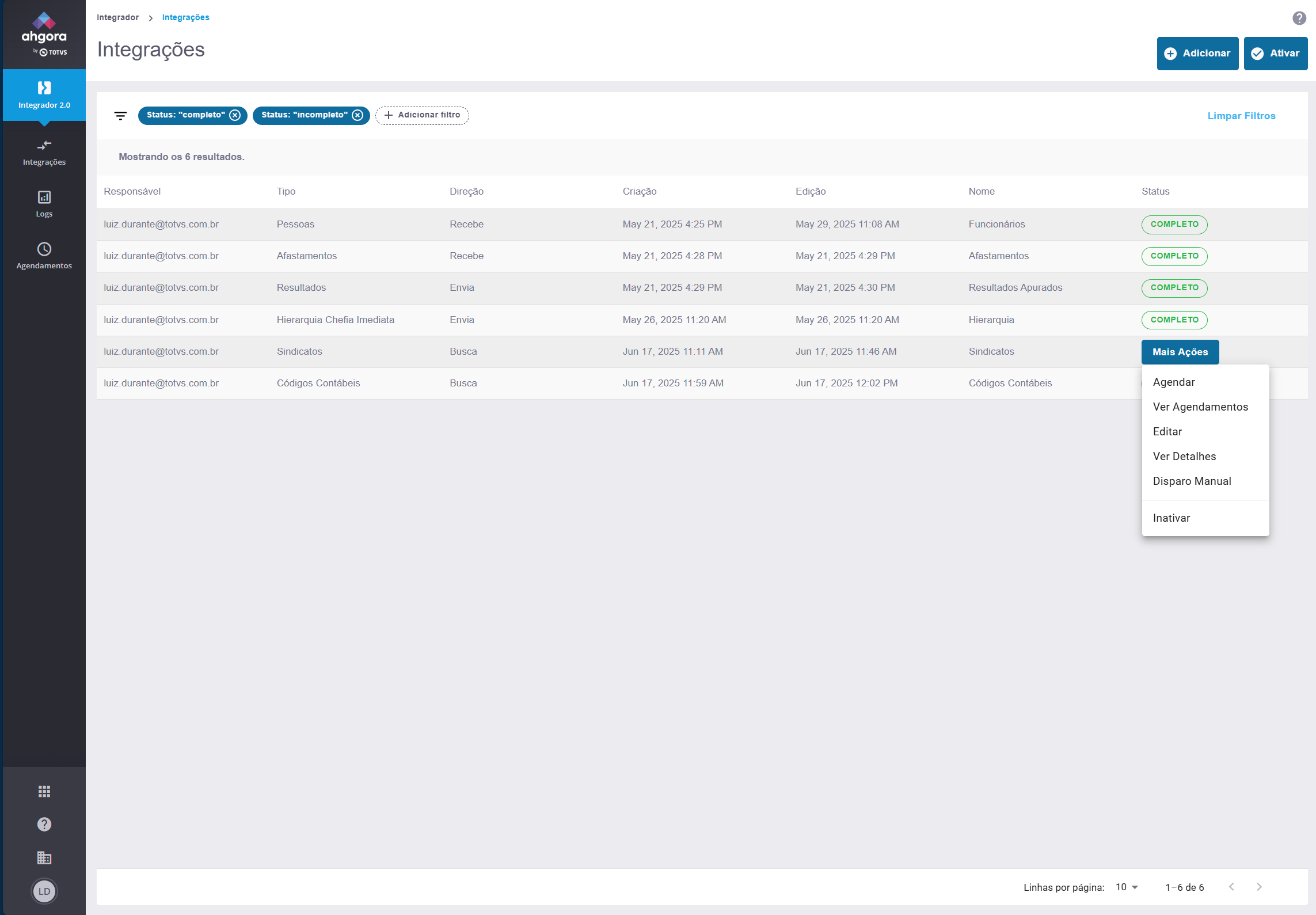Select Agendar from actions menu
The width and height of the screenshot is (1316, 915).
click(1174, 382)
